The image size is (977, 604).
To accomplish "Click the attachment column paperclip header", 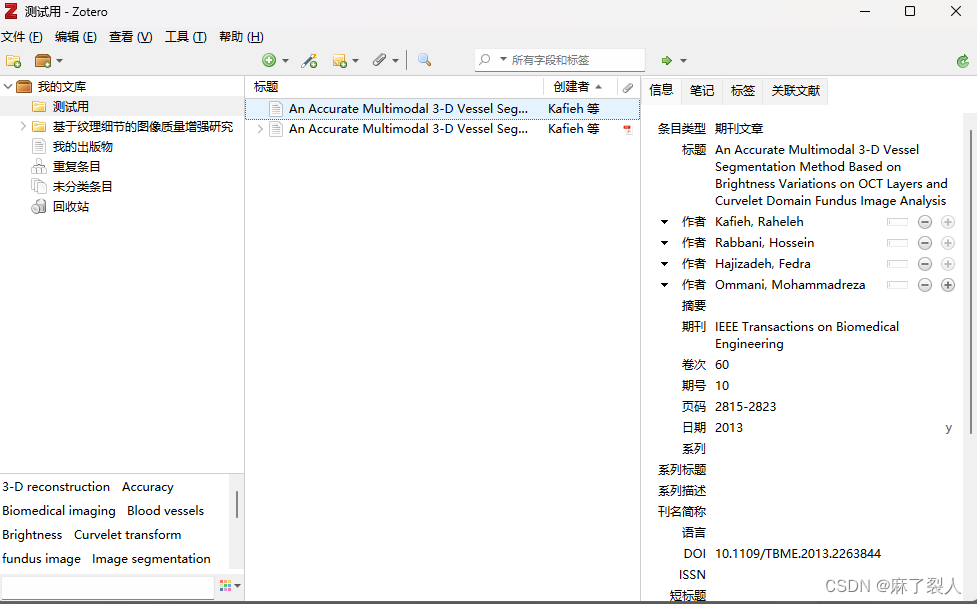I will click(x=628, y=87).
